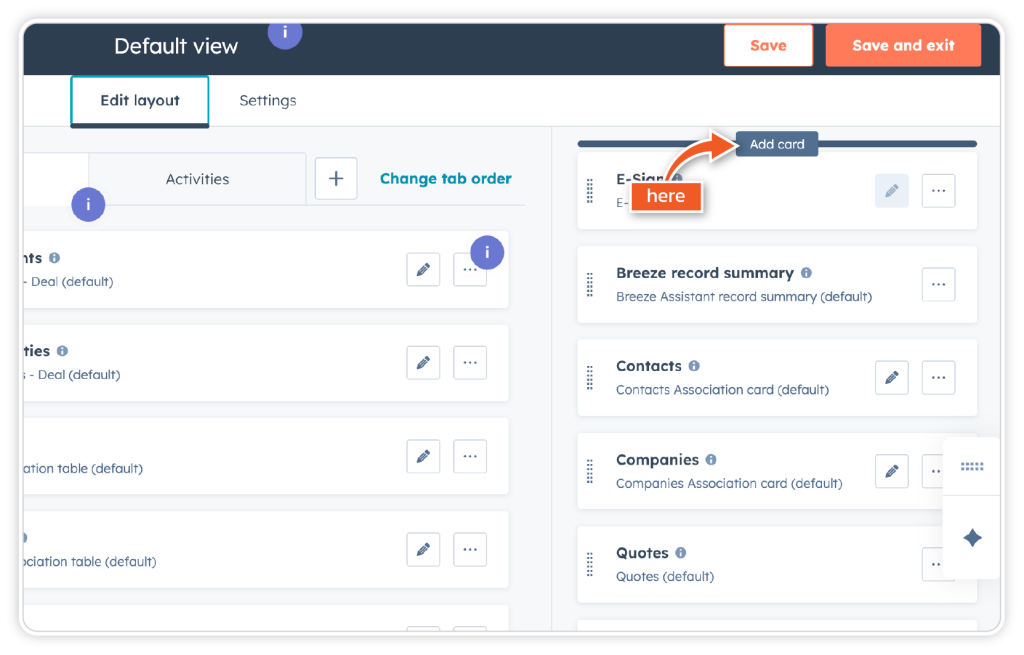Click the pencil edit icon on E-Sign card

[x=891, y=191]
